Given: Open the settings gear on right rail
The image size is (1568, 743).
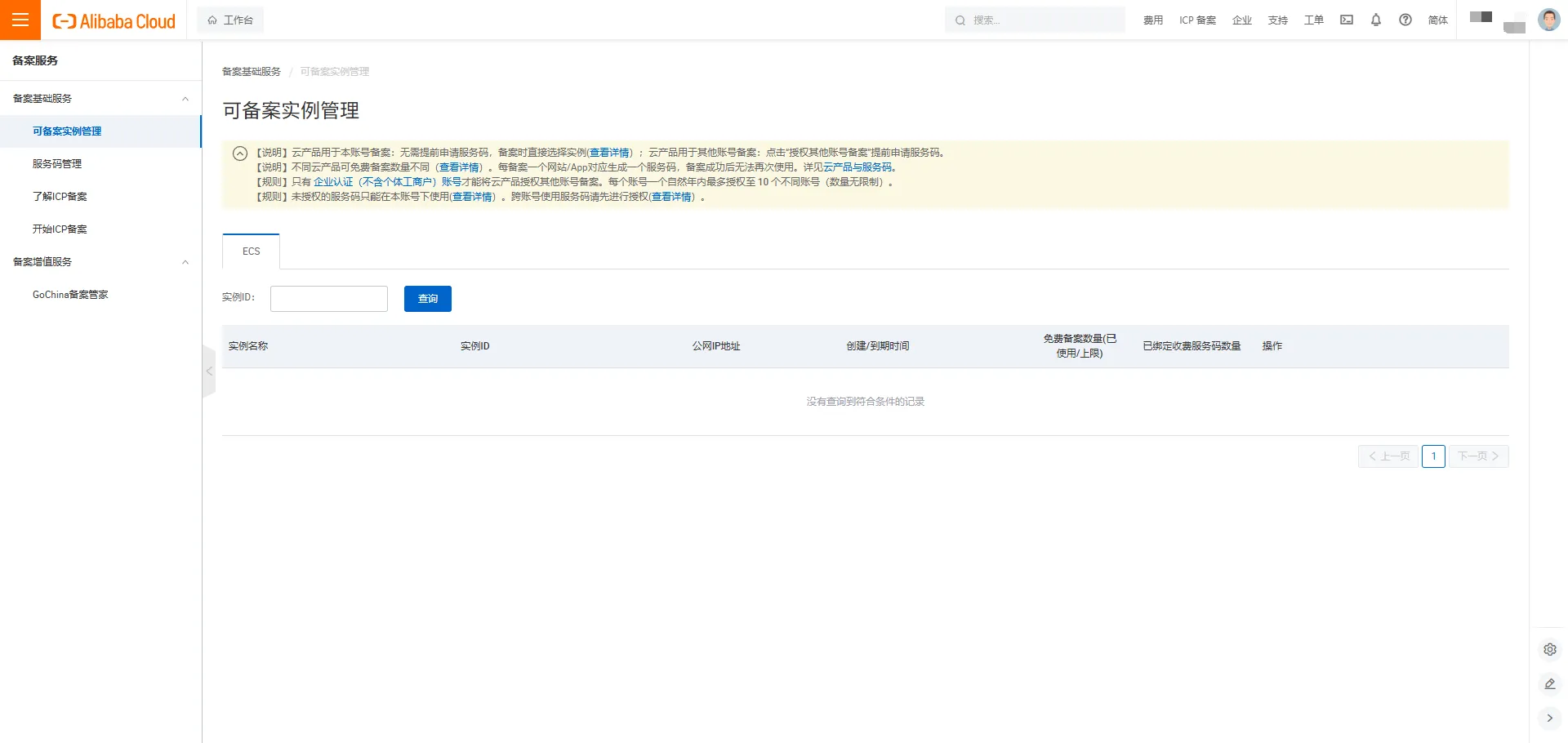Looking at the screenshot, I should tap(1549, 650).
